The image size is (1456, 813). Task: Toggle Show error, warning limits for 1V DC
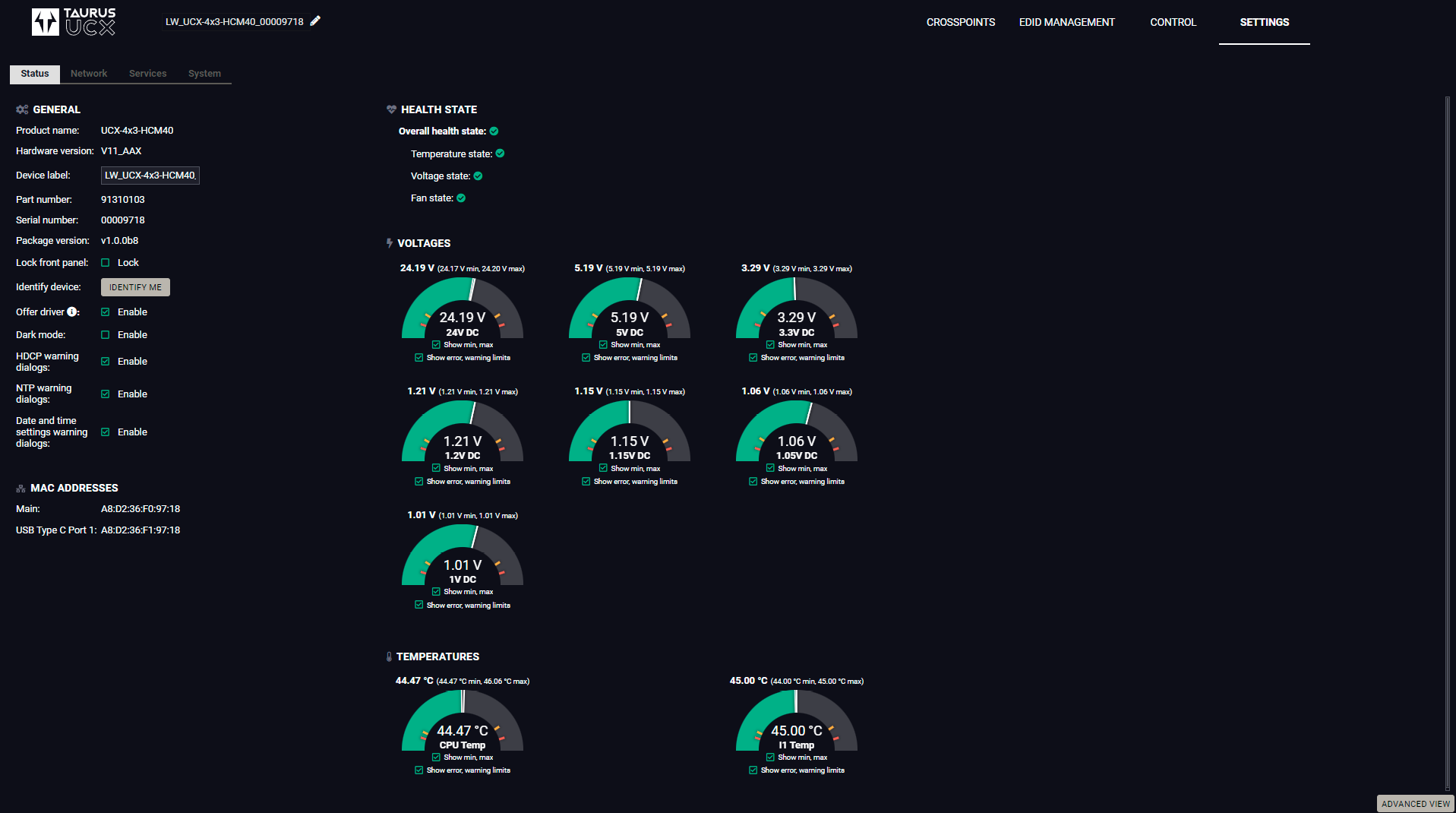click(x=419, y=606)
